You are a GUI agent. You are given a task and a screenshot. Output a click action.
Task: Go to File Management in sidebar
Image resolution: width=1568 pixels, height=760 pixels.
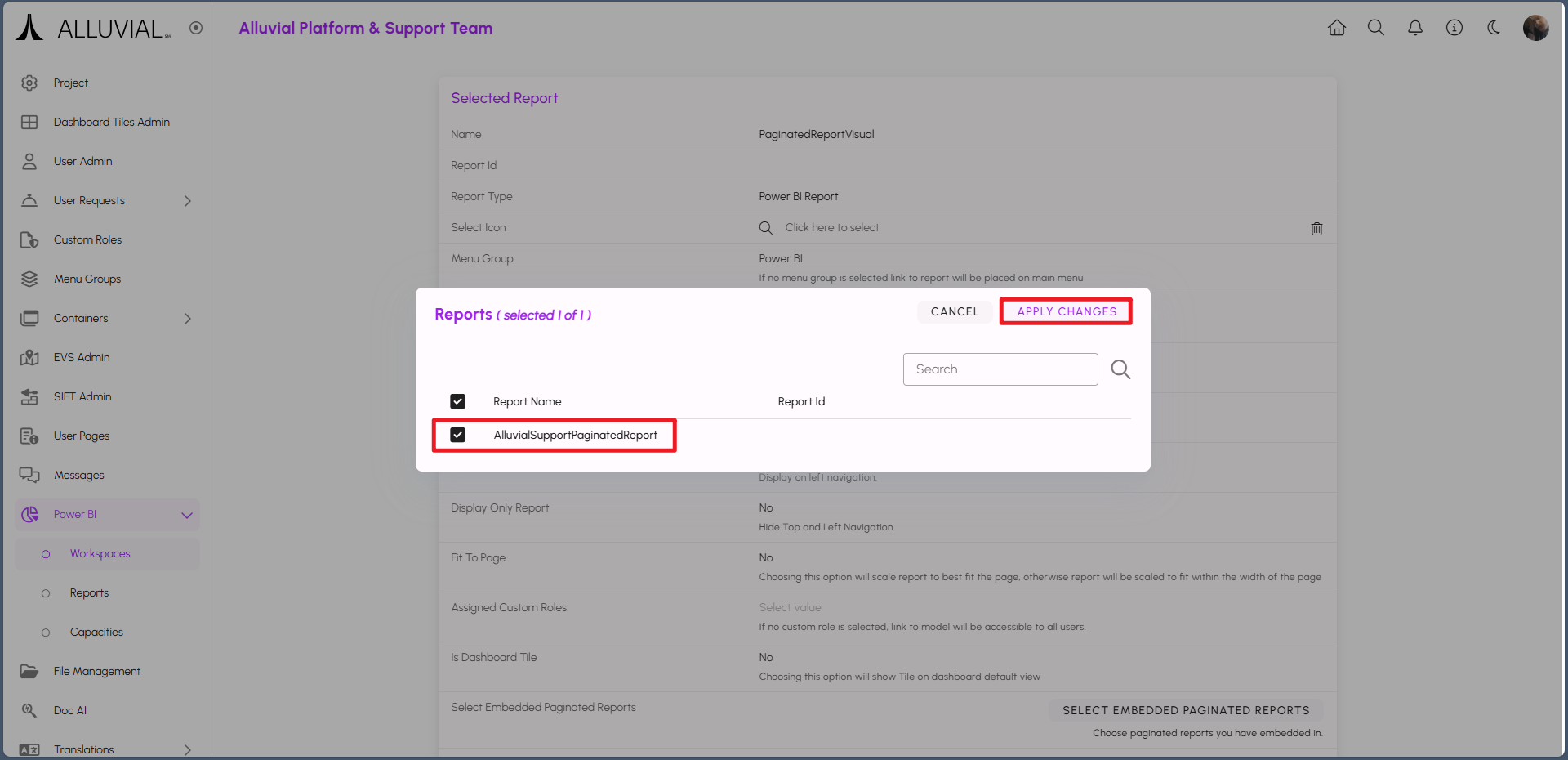(97, 671)
